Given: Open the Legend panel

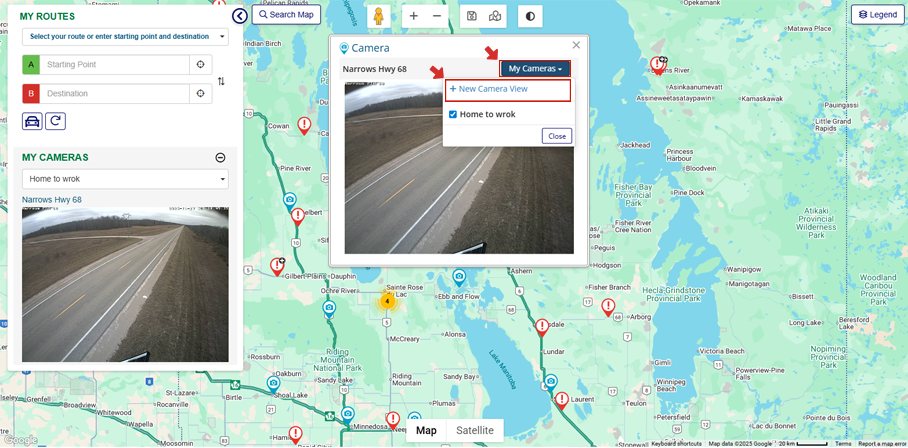Looking at the screenshot, I should [878, 14].
